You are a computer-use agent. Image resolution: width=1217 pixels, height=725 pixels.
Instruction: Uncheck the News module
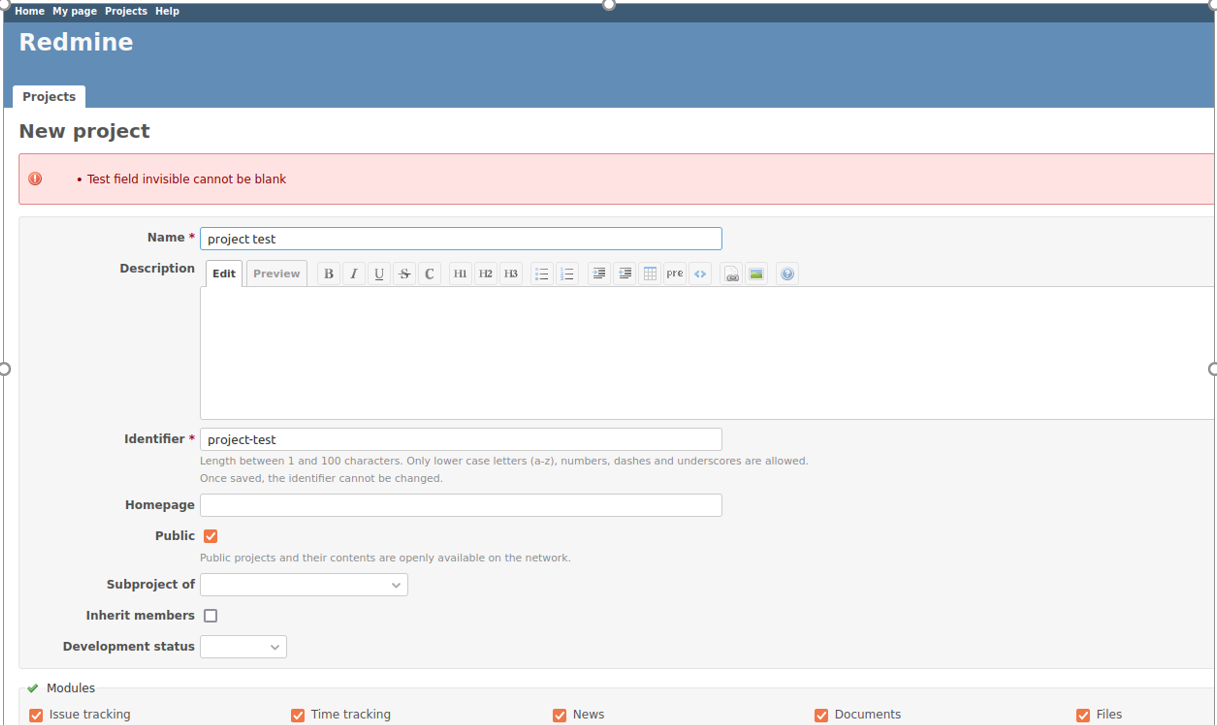pos(559,715)
